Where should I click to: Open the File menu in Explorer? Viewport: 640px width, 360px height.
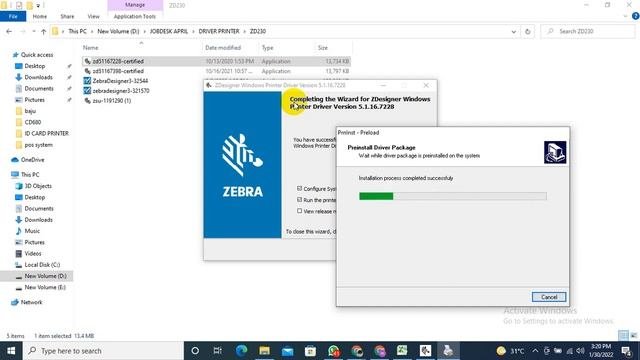click(13, 16)
